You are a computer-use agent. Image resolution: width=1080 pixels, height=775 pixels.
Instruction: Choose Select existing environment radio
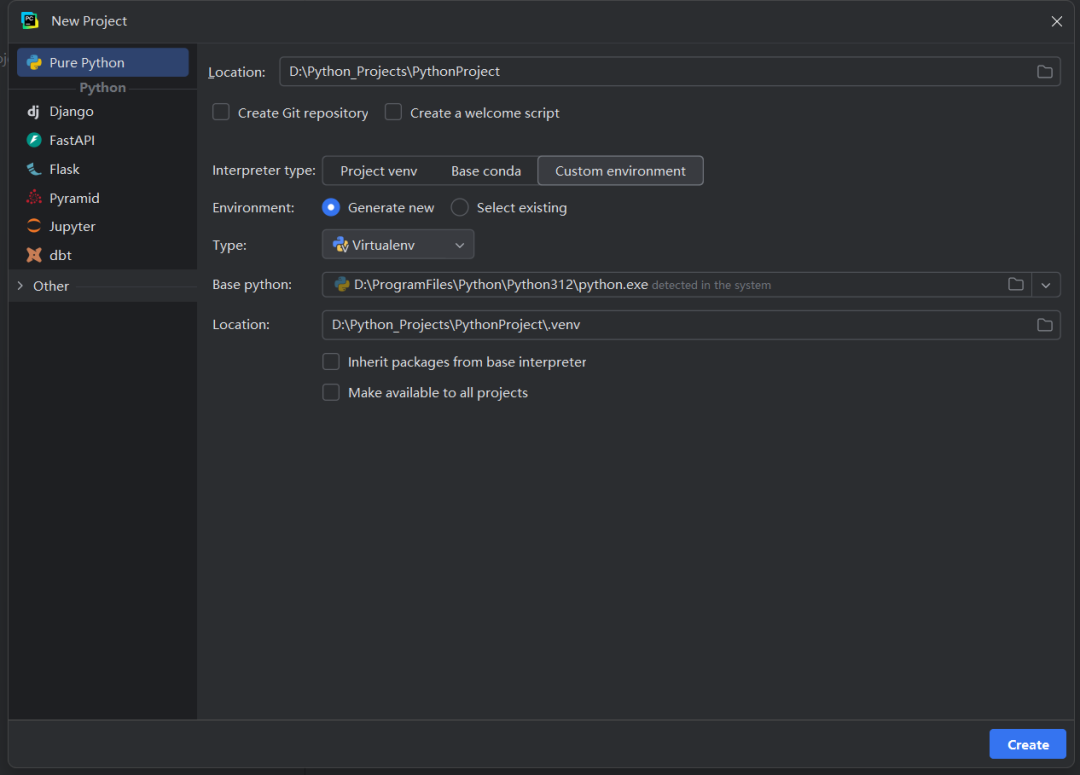(x=460, y=208)
